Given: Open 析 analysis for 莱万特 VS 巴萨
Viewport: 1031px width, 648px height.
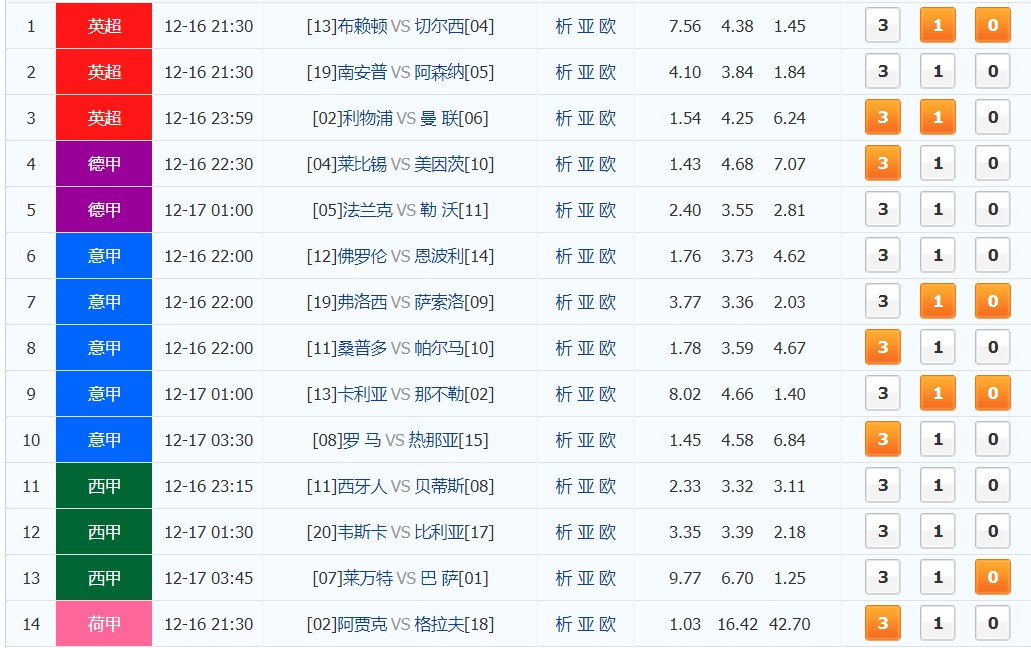Looking at the screenshot, I should (563, 578).
